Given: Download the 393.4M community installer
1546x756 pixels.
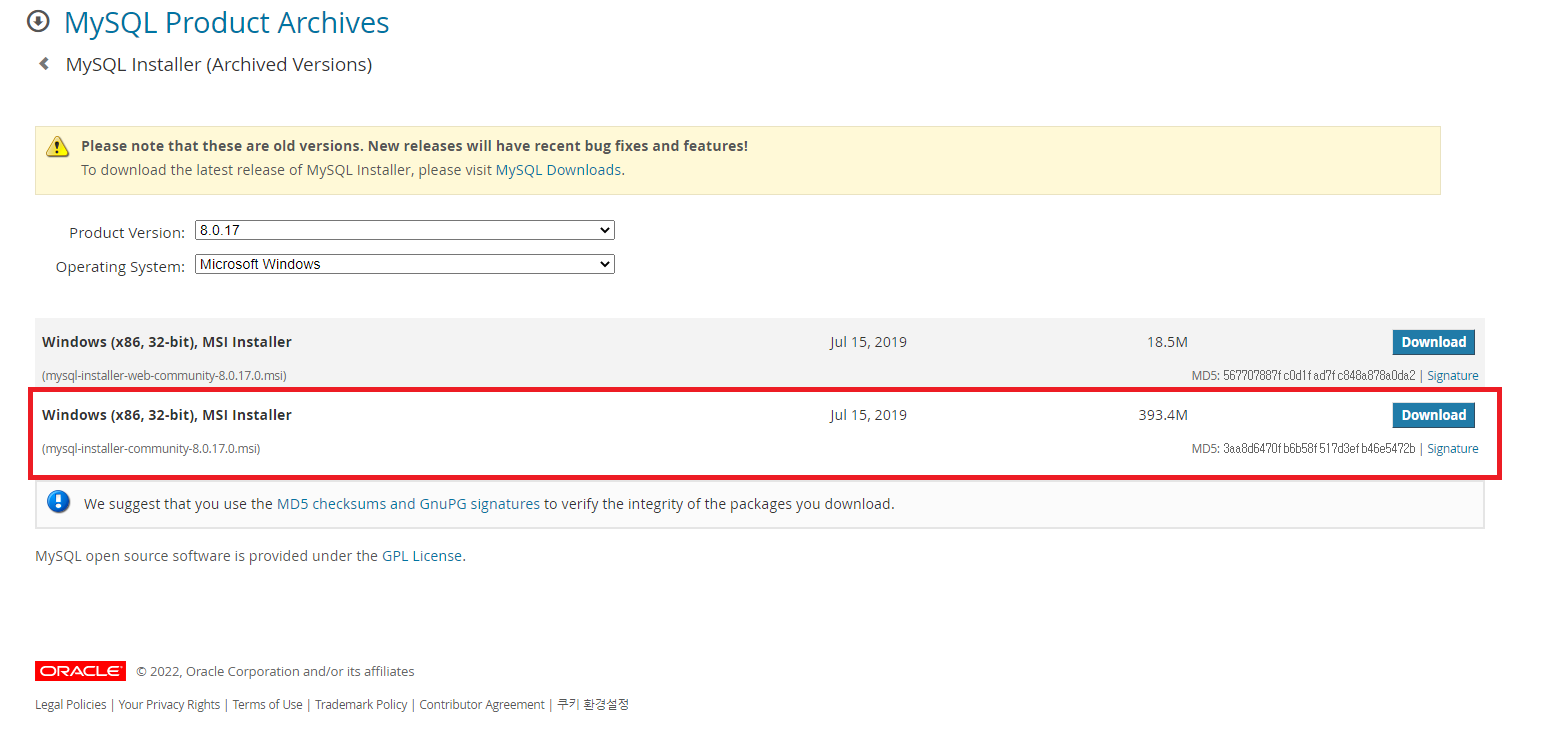Looking at the screenshot, I should click(x=1433, y=415).
